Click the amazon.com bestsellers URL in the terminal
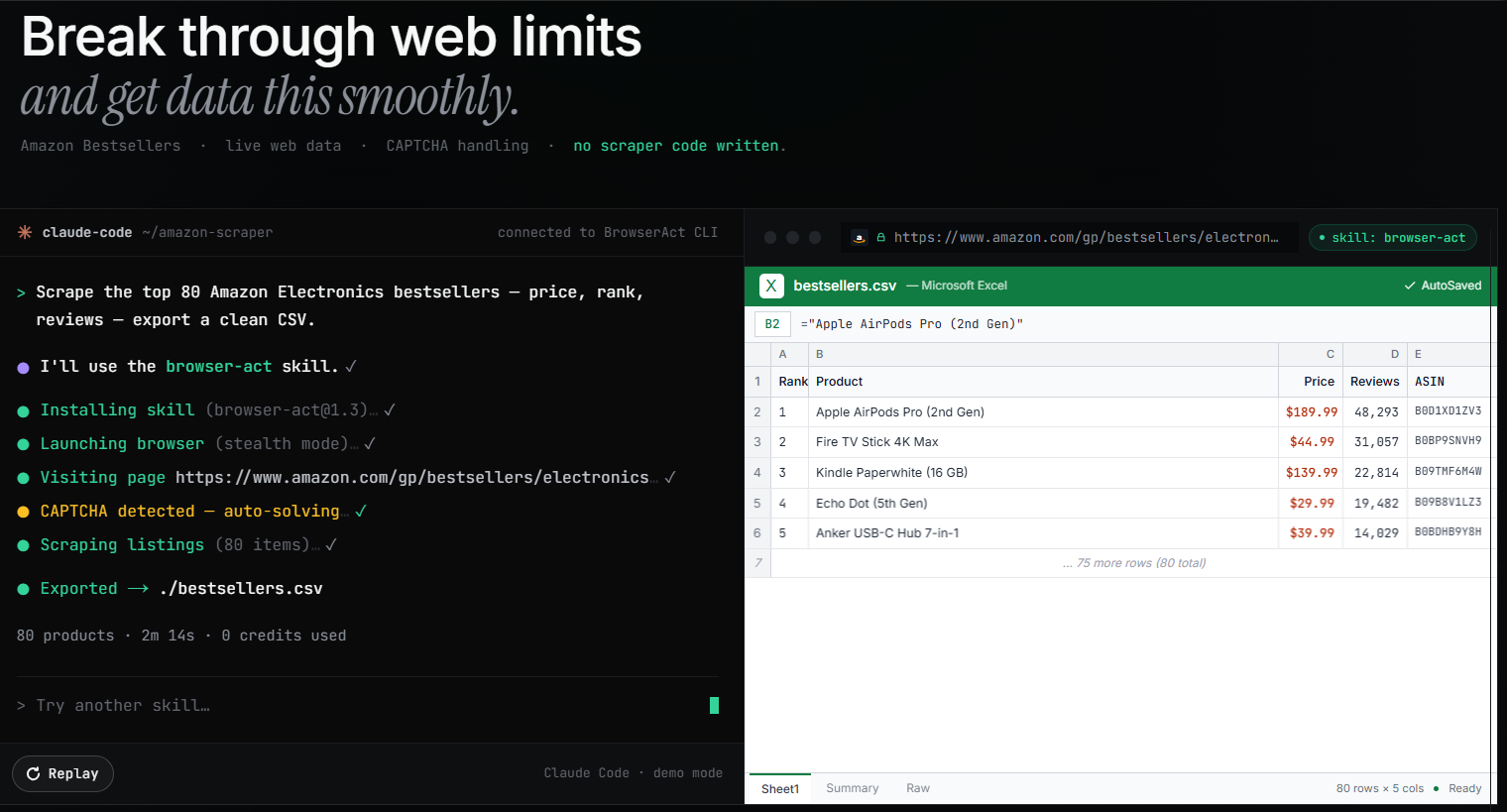 412,478
